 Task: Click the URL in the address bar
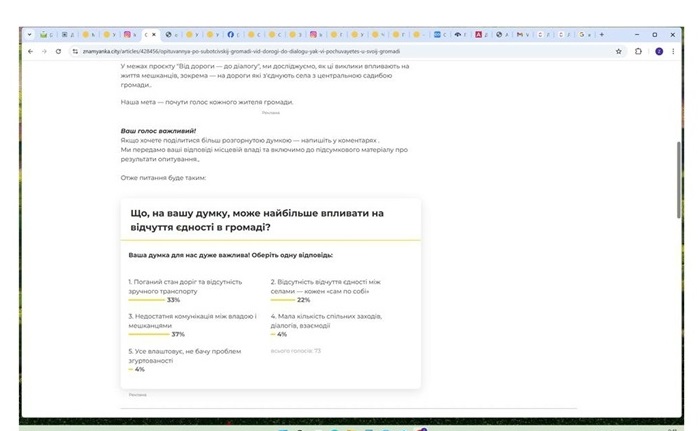241,51
